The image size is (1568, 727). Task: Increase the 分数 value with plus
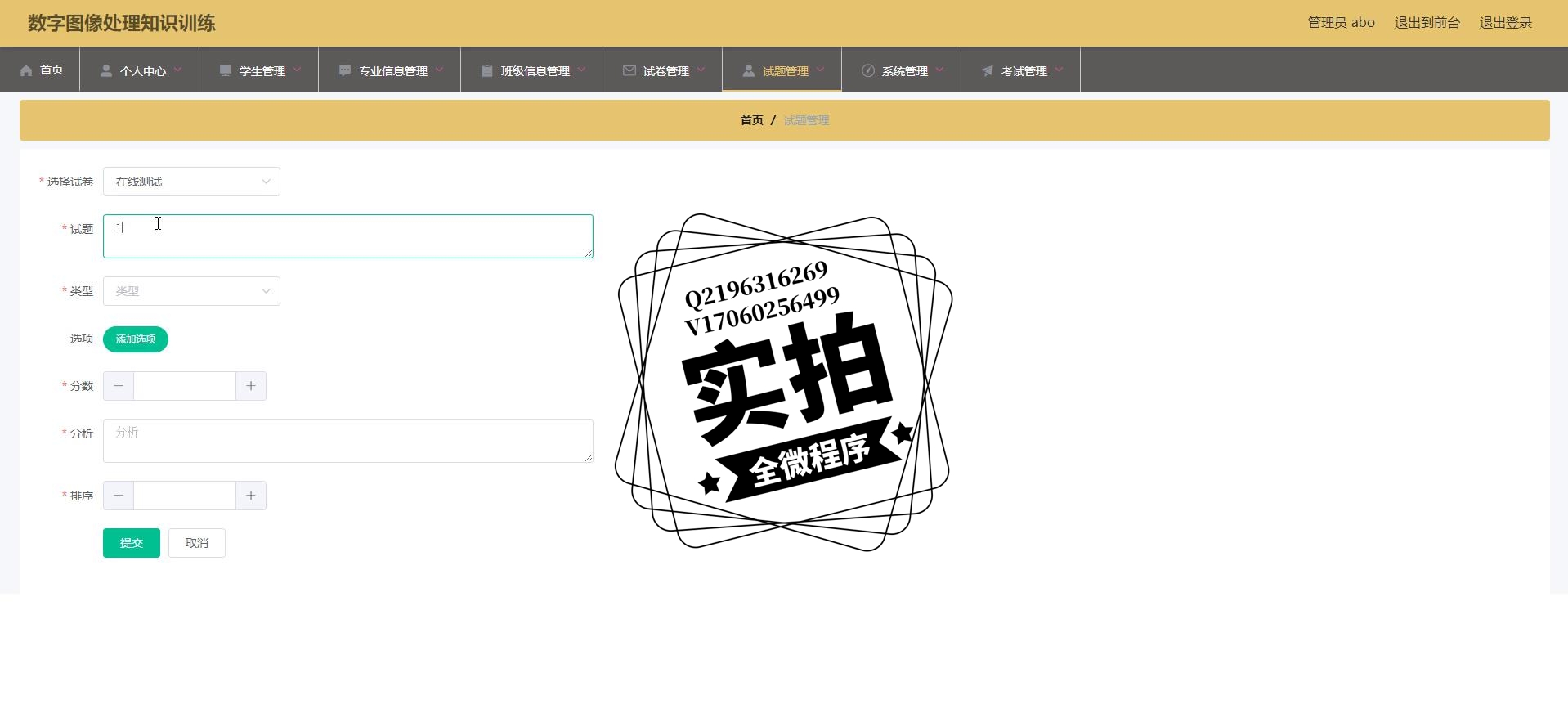[x=251, y=386]
